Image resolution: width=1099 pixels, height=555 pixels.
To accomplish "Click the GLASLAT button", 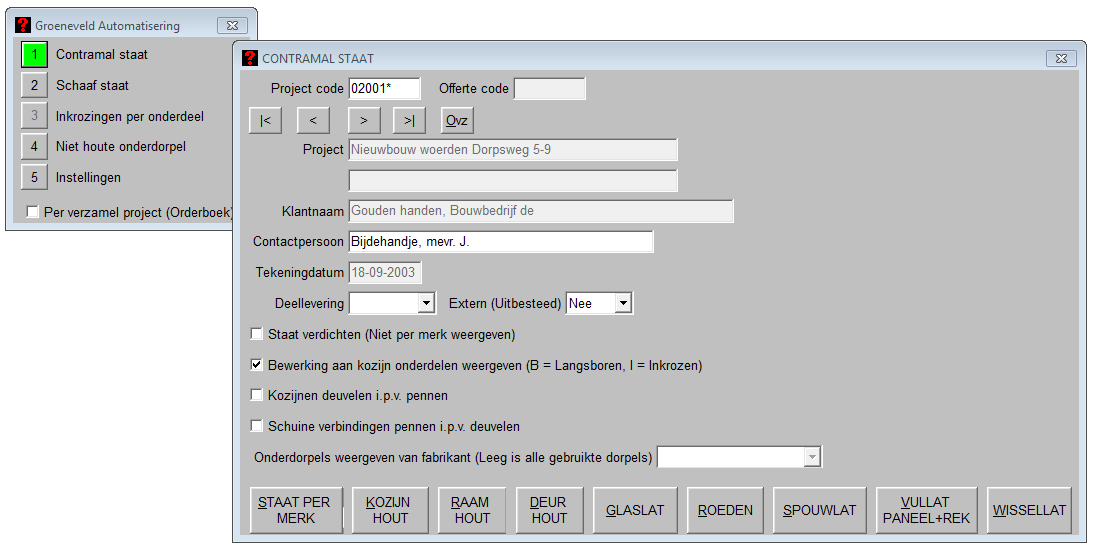I will coord(634,510).
